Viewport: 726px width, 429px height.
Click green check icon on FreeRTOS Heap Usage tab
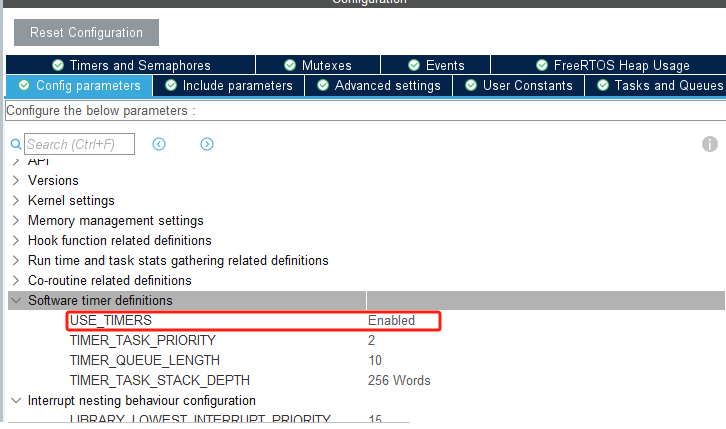point(542,65)
